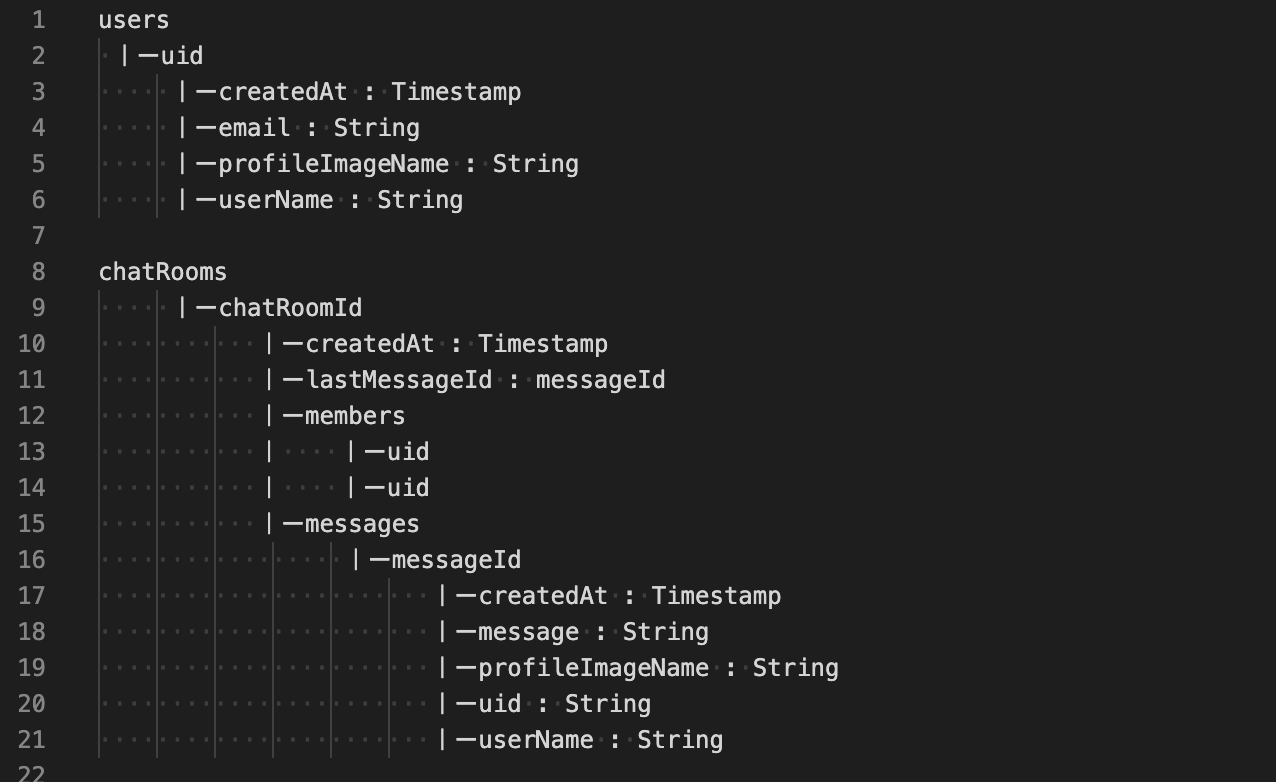Image resolution: width=1276 pixels, height=782 pixels.
Task: Click Timestamp on line 3
Action: pos(456,92)
